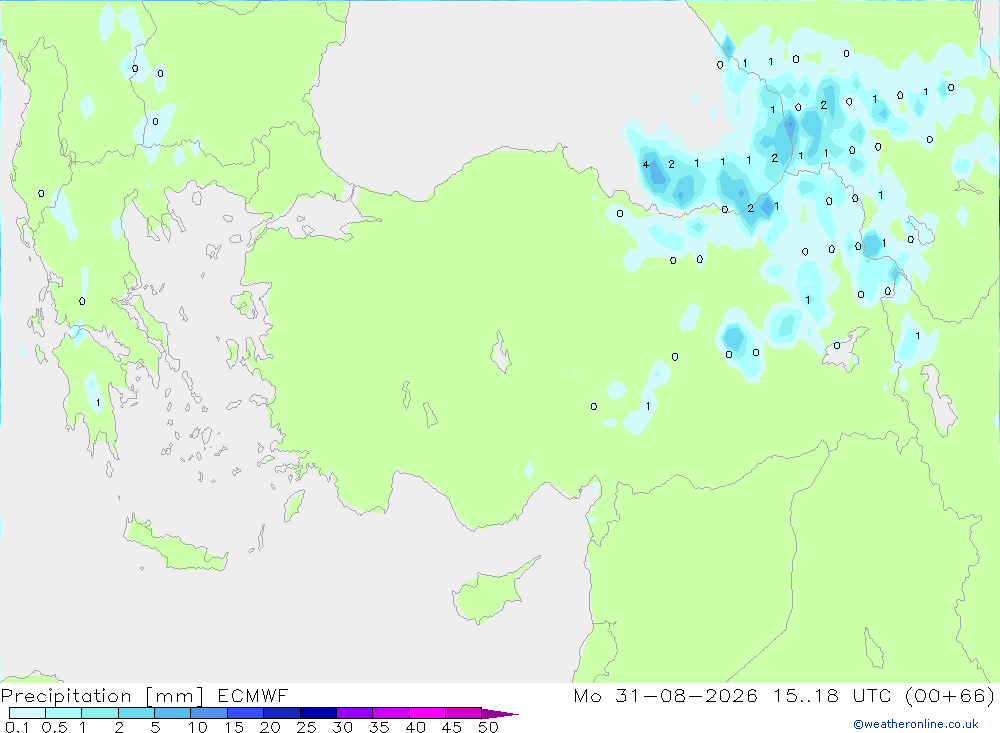Click the violet 30–35 mm legend swatch

coord(355,713)
